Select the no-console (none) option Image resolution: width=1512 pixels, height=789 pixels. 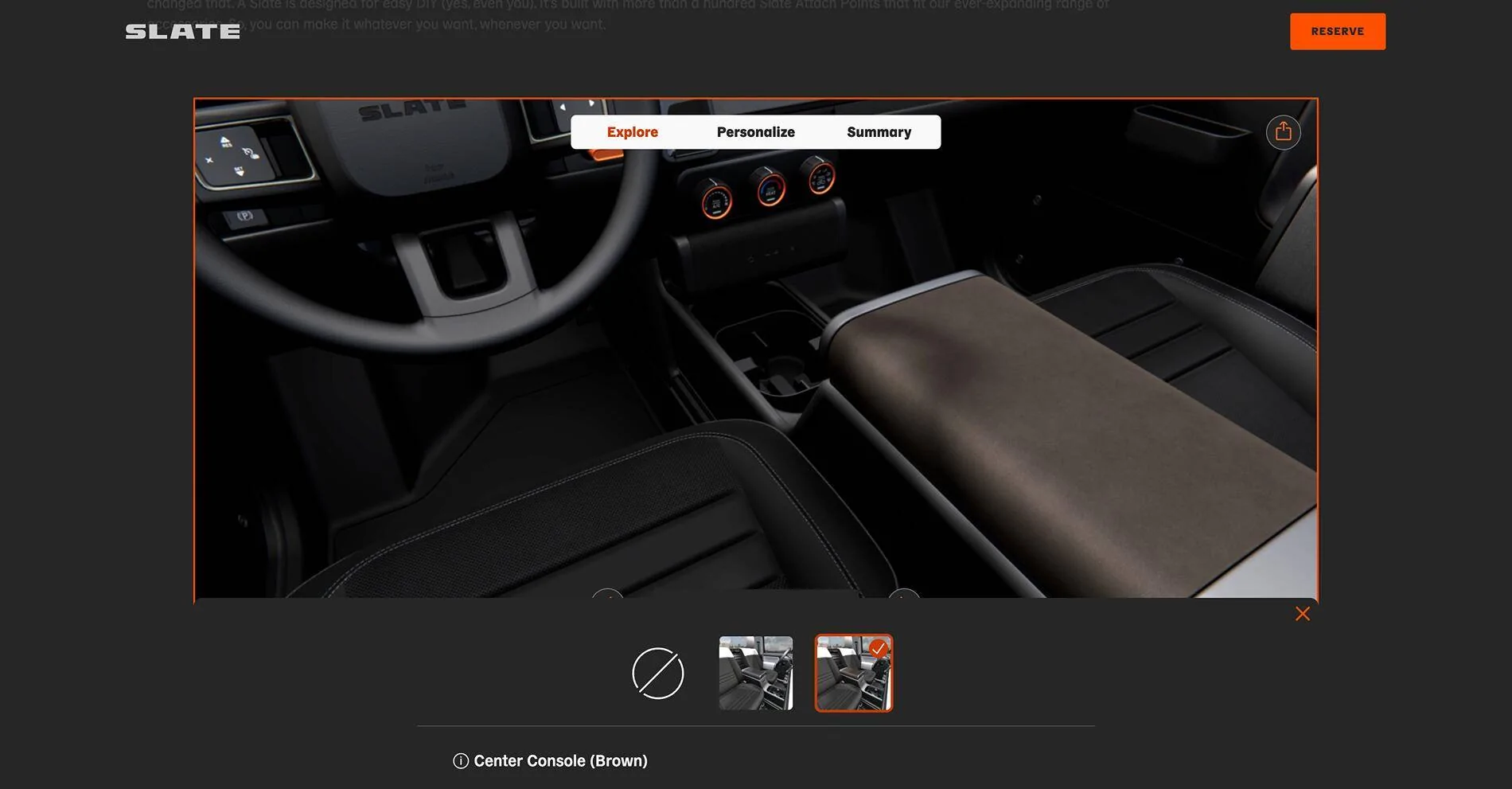[657, 674]
